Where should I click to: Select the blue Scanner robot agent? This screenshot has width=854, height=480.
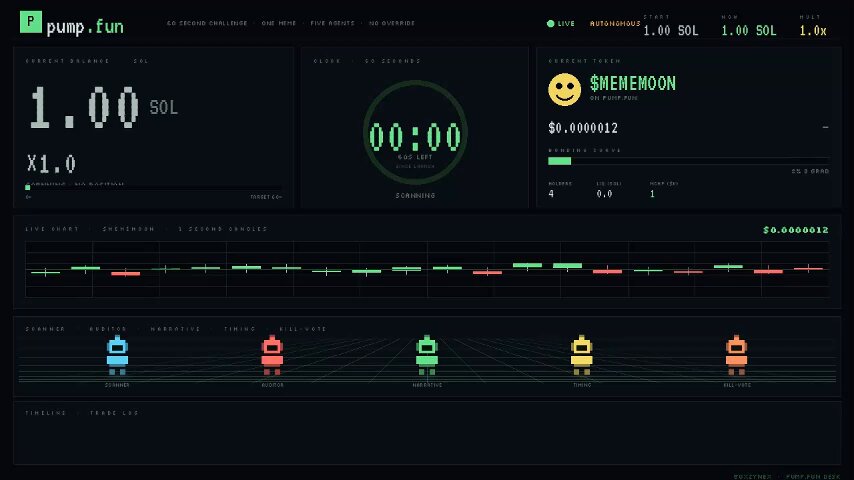point(117,355)
